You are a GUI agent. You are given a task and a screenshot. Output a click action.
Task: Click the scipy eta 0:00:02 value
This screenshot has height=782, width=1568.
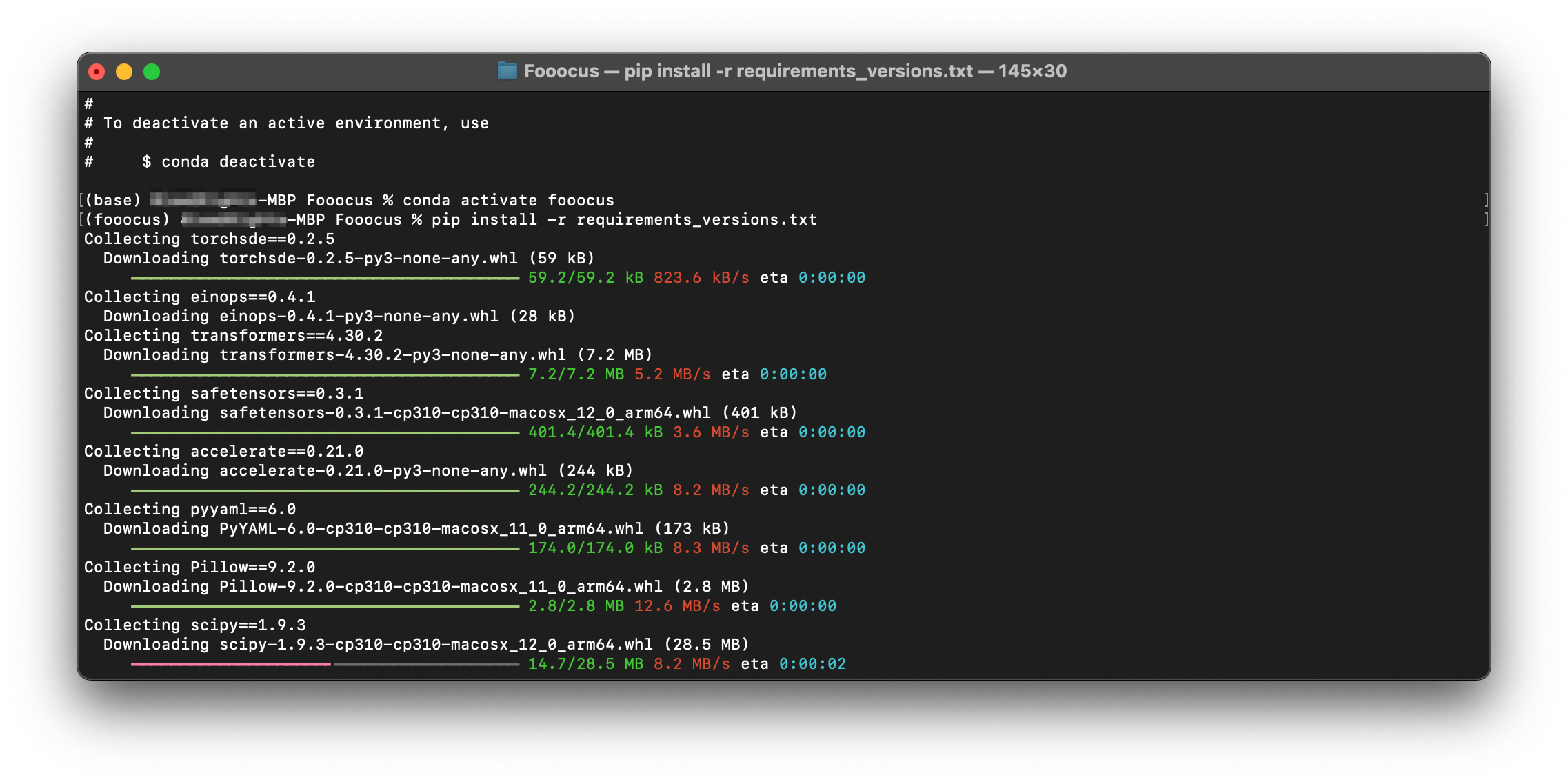coord(812,664)
